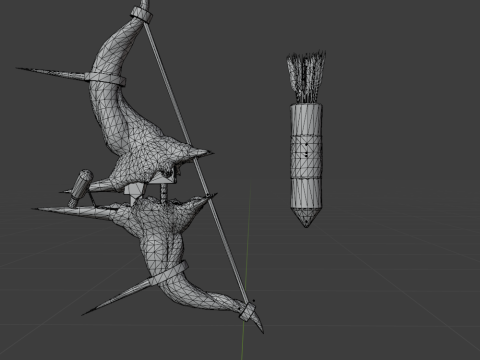Image resolution: width=480 pixels, height=360 pixels.
Task: Click the ring band at the bow's top tip
Action: pyautogui.click(x=141, y=14)
